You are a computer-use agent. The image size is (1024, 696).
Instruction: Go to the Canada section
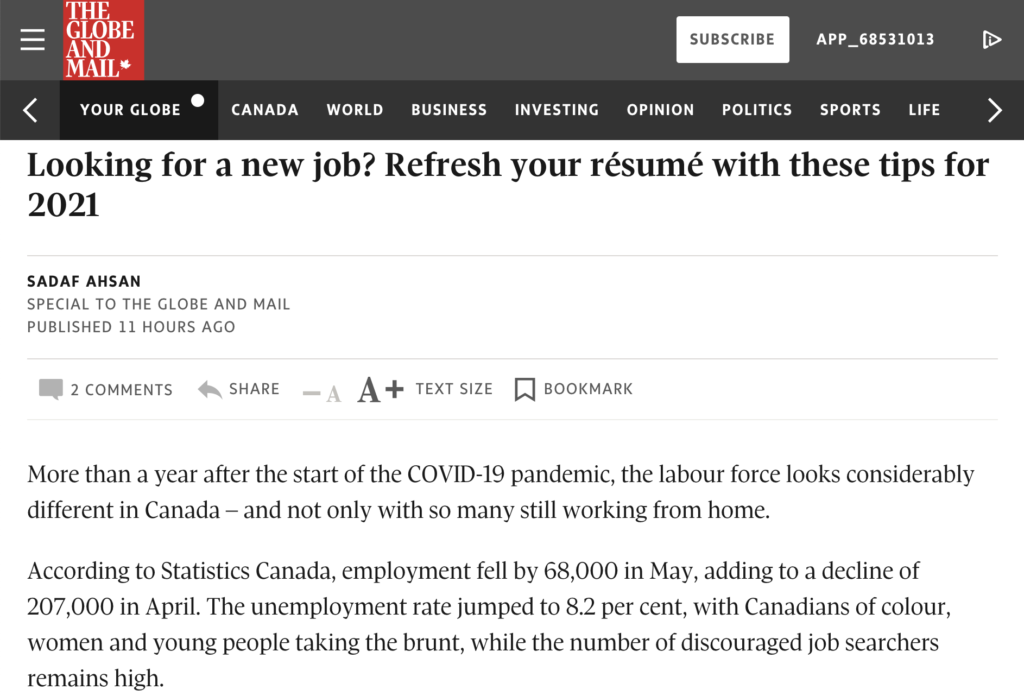[265, 110]
